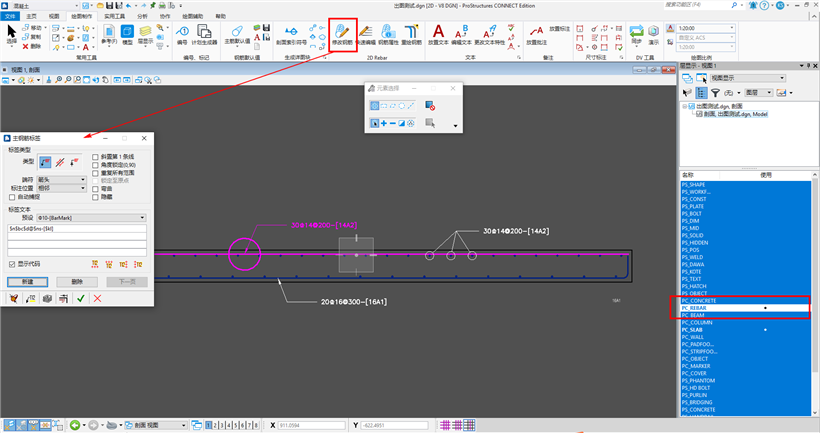Enable the 自动捕捉 checkbox
This screenshot has width=820, height=433.
tap(12, 195)
